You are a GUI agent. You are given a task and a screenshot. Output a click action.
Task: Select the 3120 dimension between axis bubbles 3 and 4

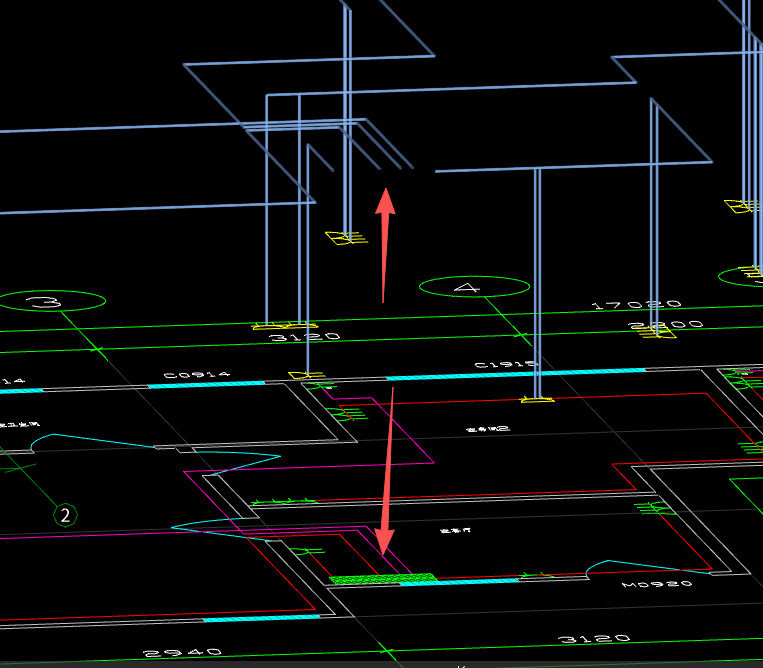305,337
